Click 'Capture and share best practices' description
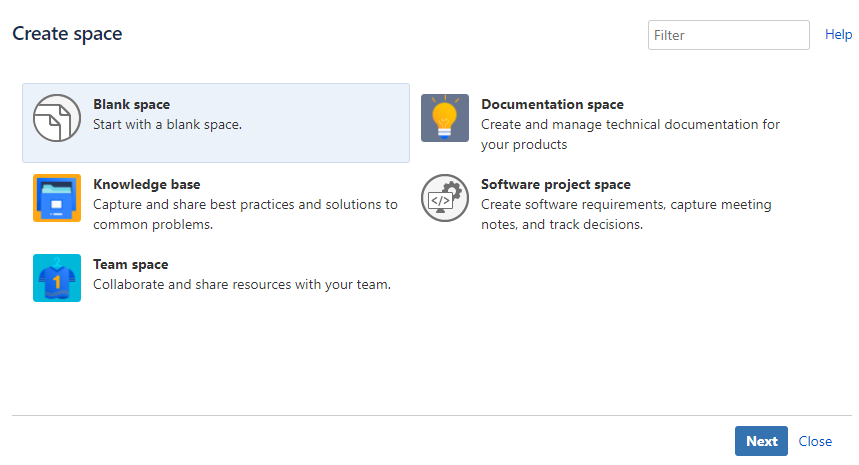This screenshot has height=465, width=859. click(245, 214)
